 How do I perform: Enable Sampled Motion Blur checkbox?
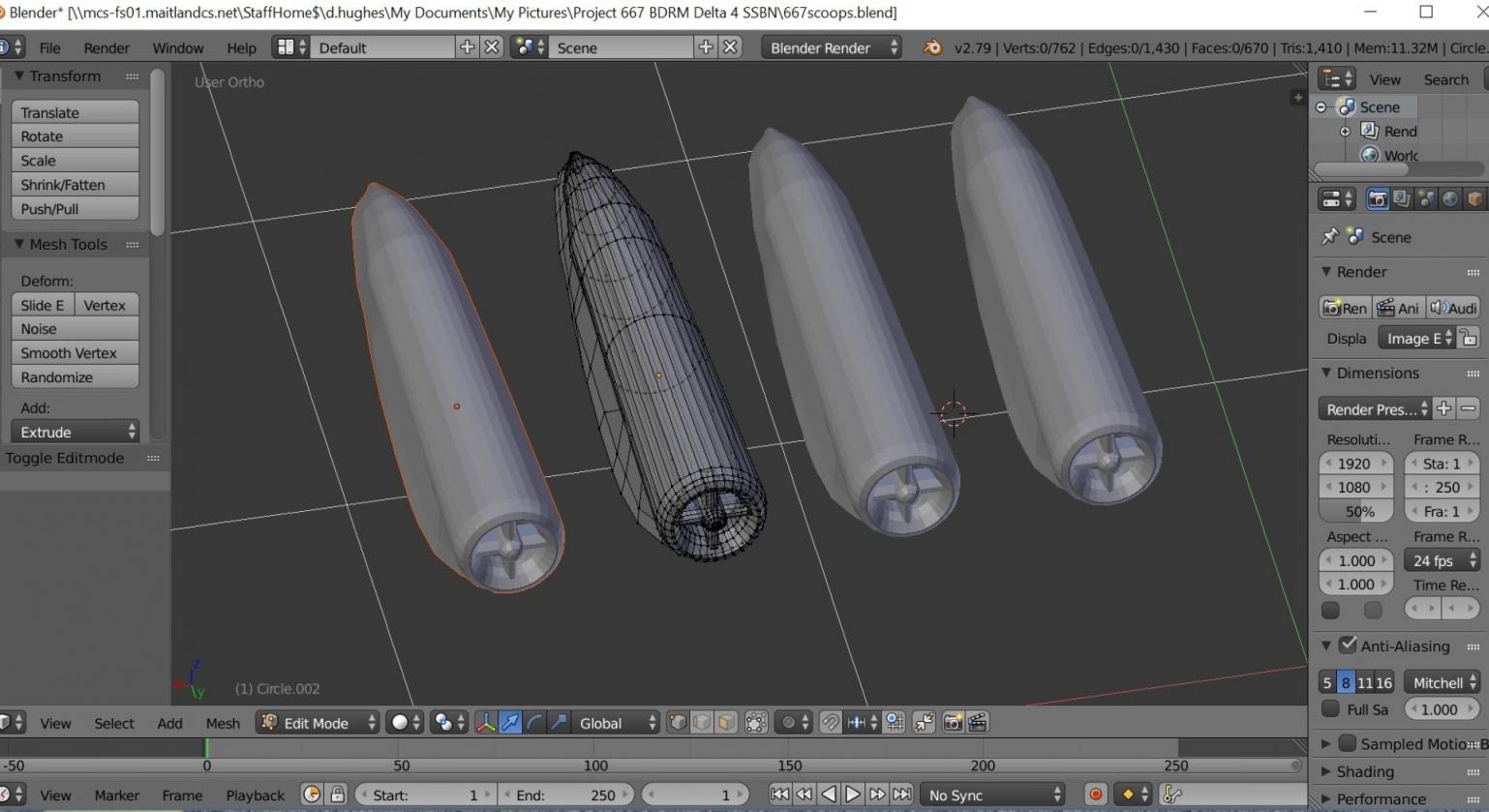click(x=1348, y=743)
